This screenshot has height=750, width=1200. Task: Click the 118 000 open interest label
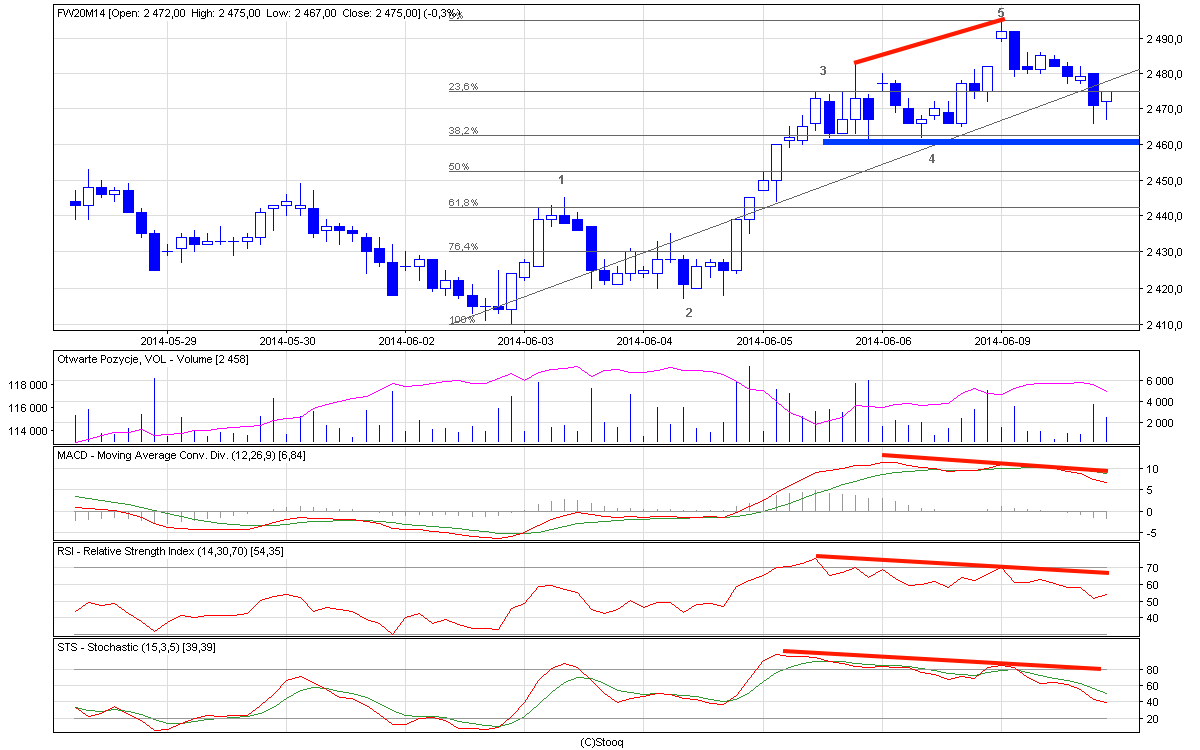tap(30, 385)
